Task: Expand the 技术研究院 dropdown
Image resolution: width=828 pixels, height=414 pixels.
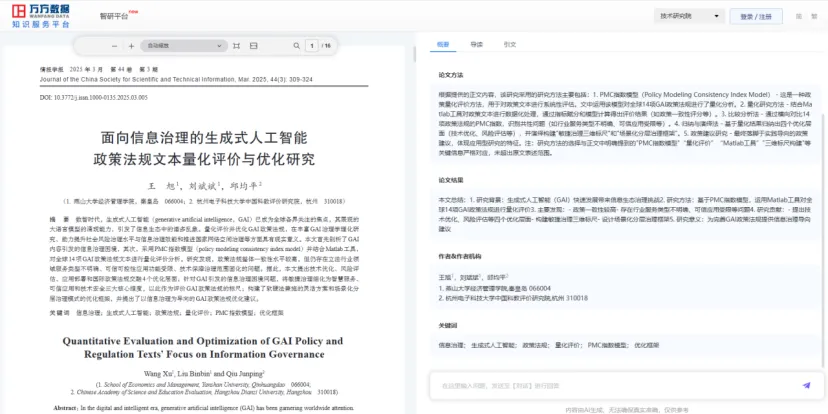Action: pyautogui.click(x=689, y=16)
